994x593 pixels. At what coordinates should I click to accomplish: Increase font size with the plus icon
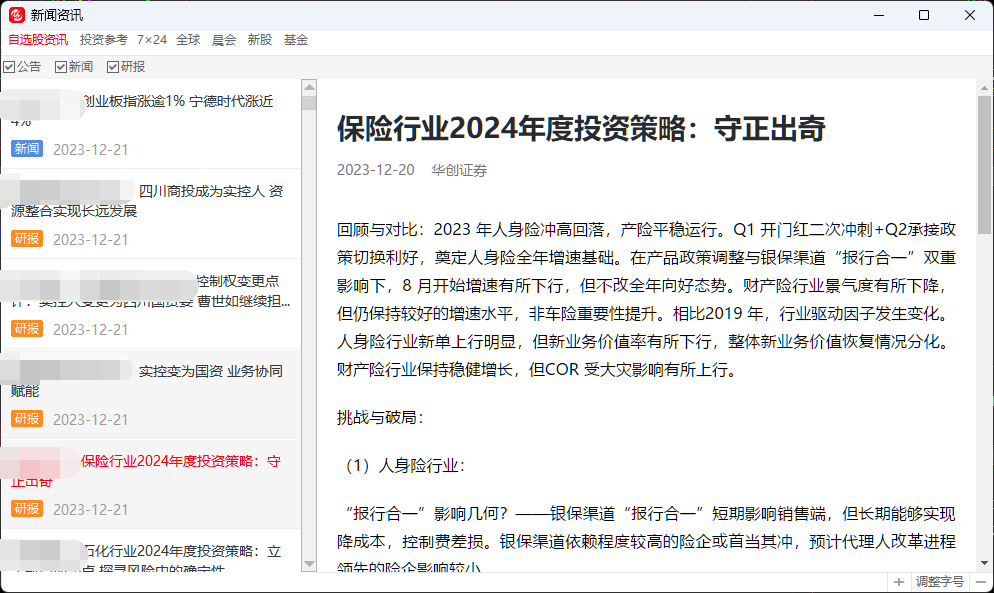click(x=899, y=582)
